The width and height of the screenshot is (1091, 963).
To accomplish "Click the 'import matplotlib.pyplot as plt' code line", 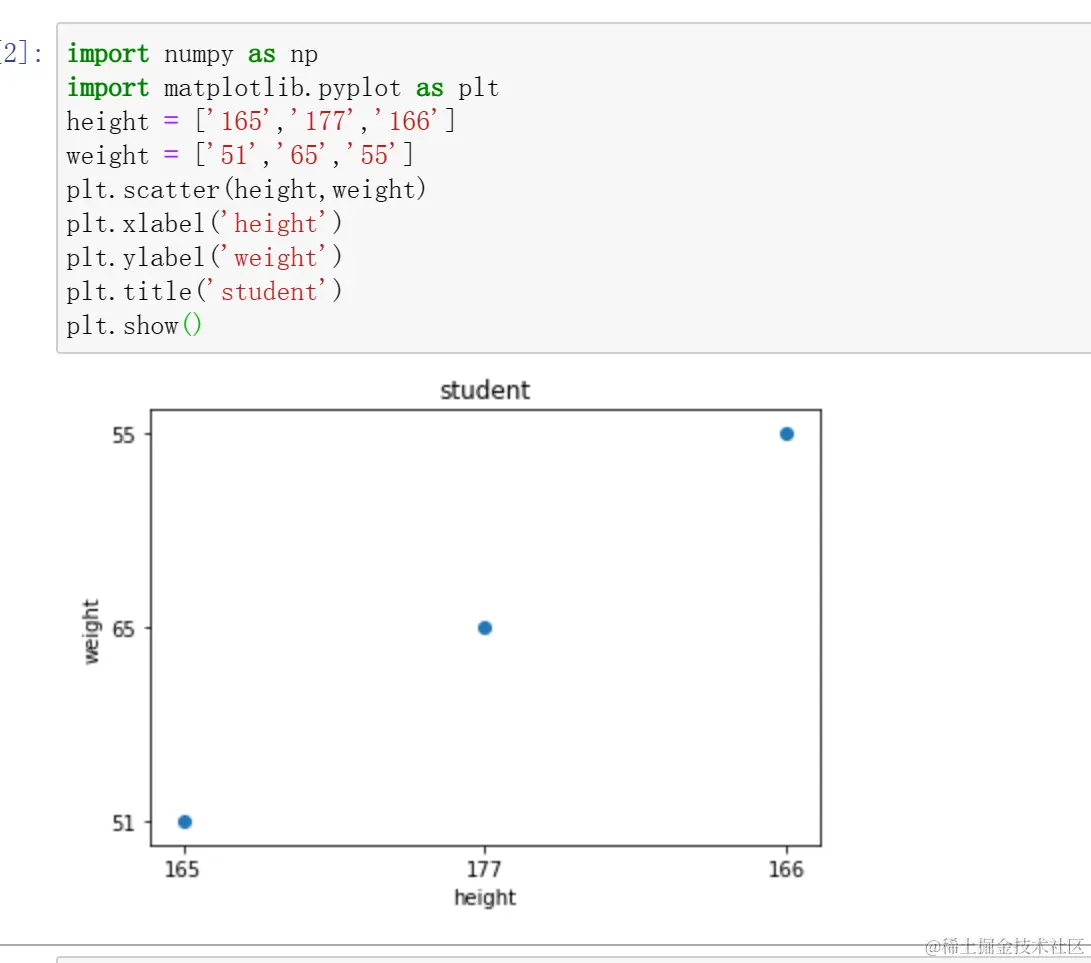I will pos(282,88).
